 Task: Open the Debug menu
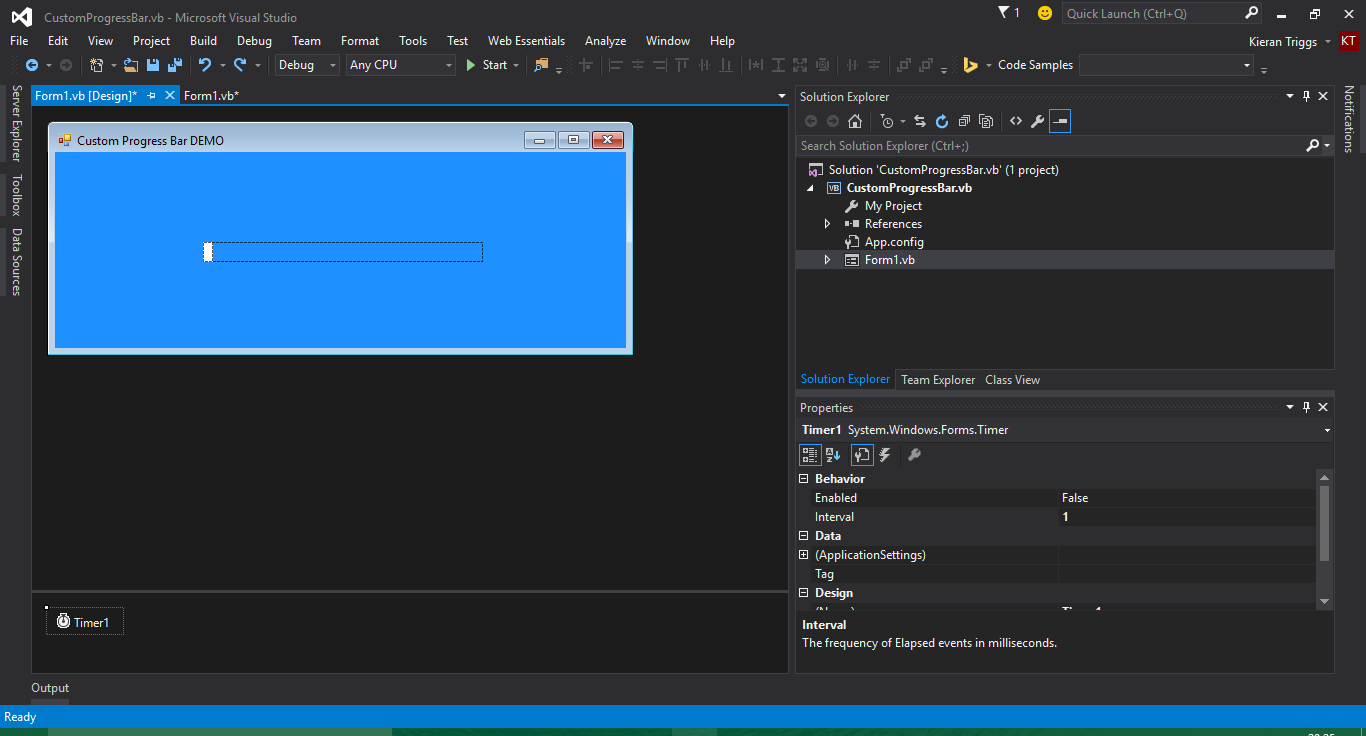pyautogui.click(x=254, y=41)
